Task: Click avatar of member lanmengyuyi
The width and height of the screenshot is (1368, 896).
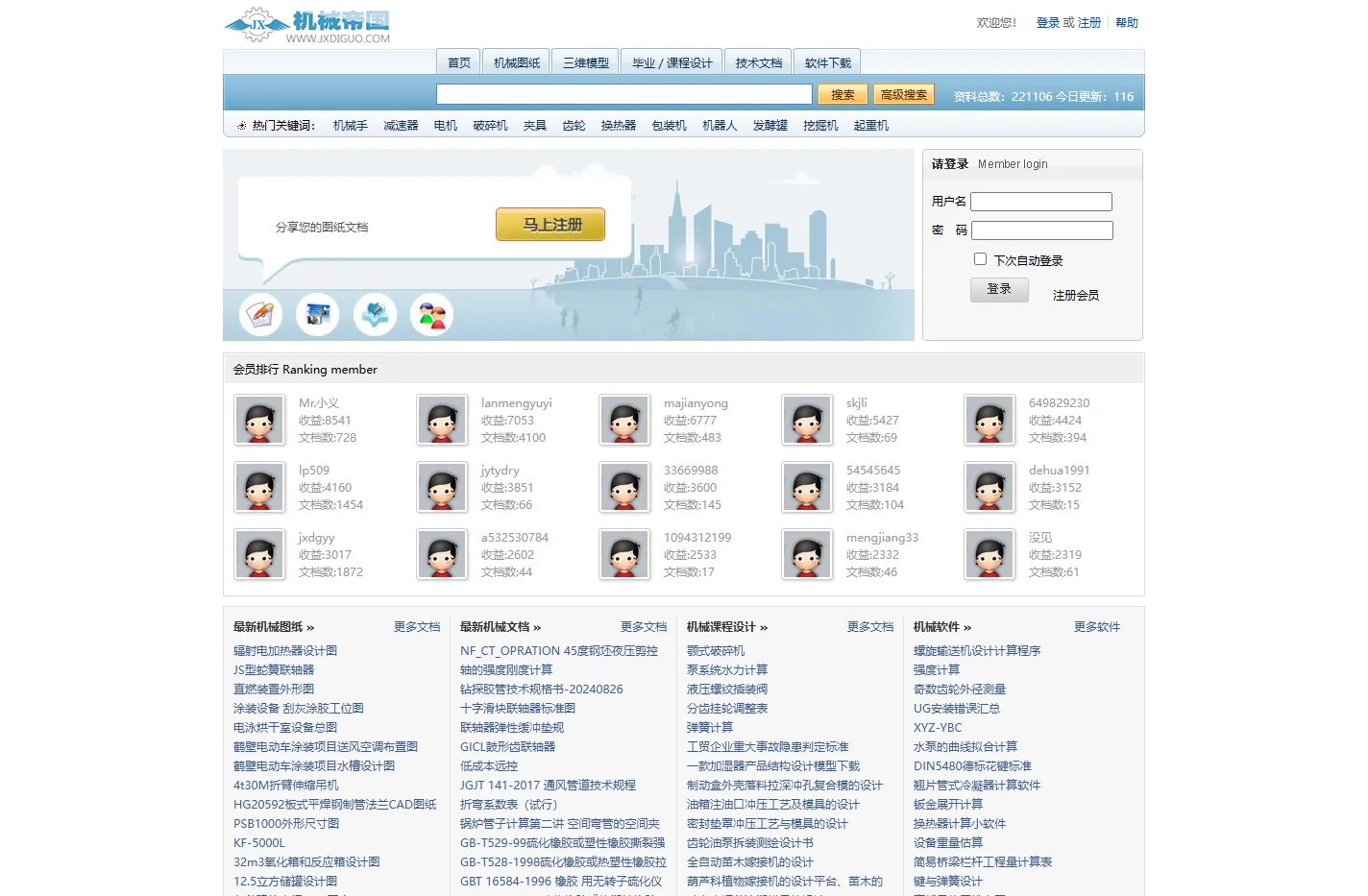Action: pos(442,420)
